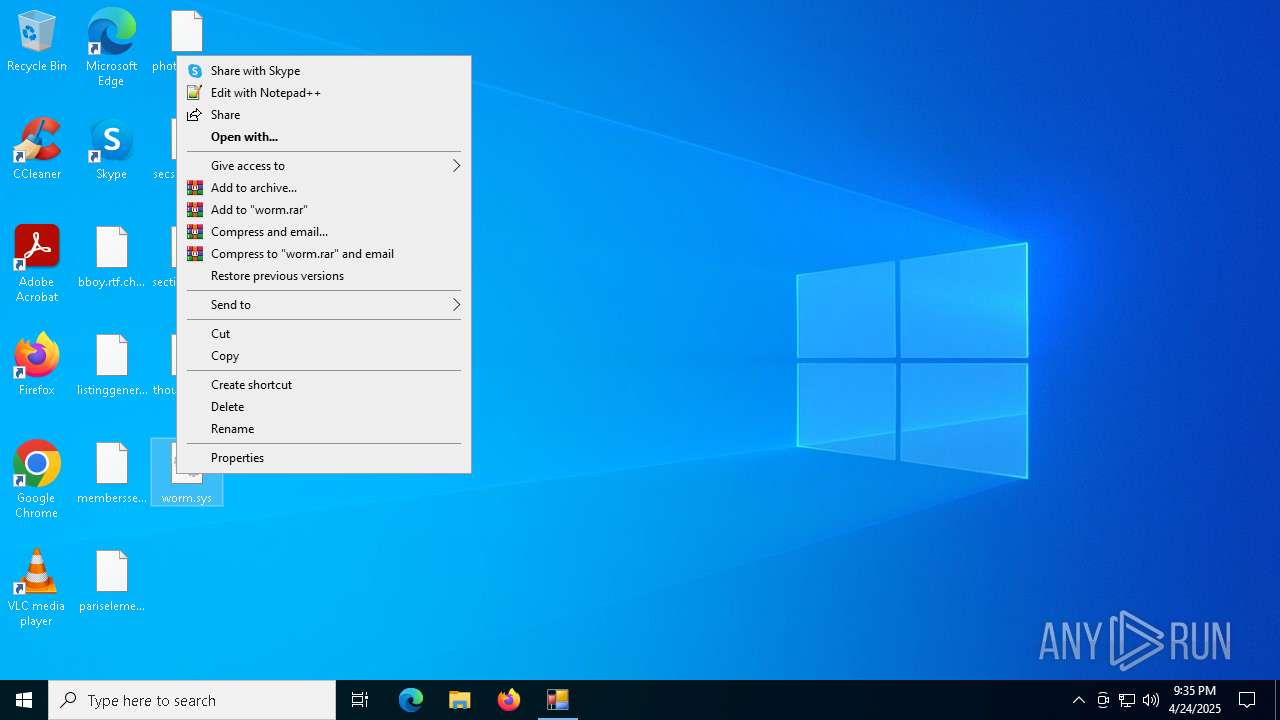This screenshot has width=1280, height=720.
Task: Open Properties from the context menu
Action: click(324, 458)
